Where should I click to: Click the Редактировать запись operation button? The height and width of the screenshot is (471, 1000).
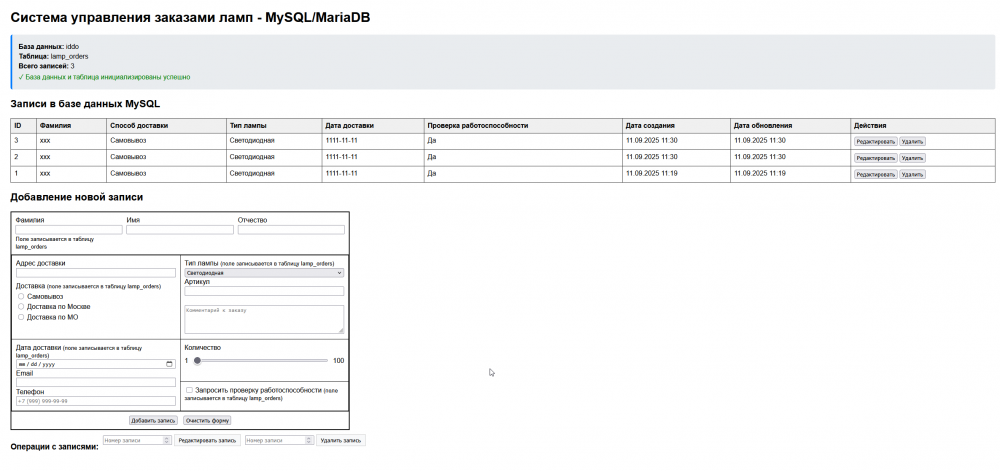coord(207,440)
